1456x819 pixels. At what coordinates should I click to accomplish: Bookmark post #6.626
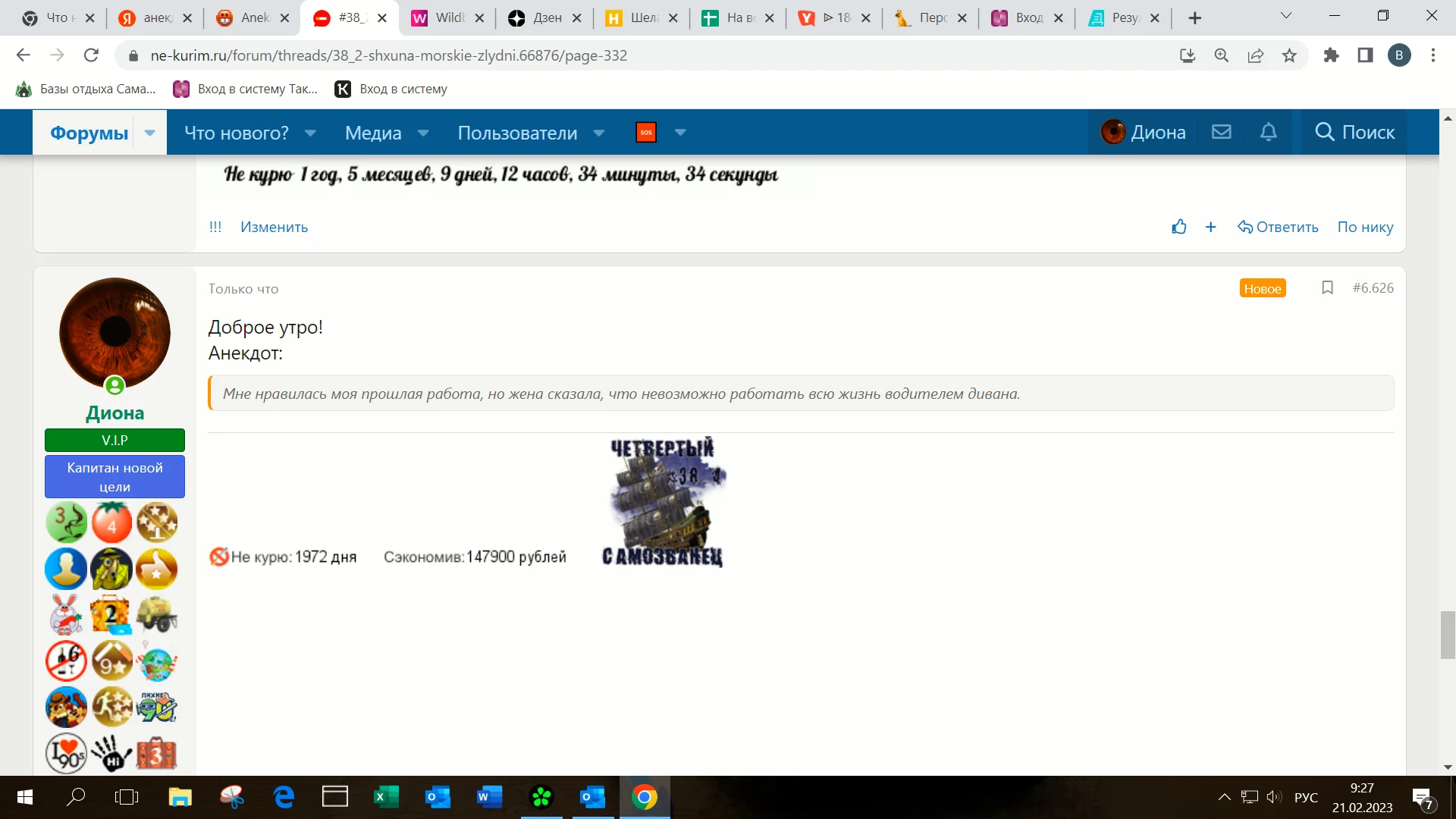[1327, 288]
